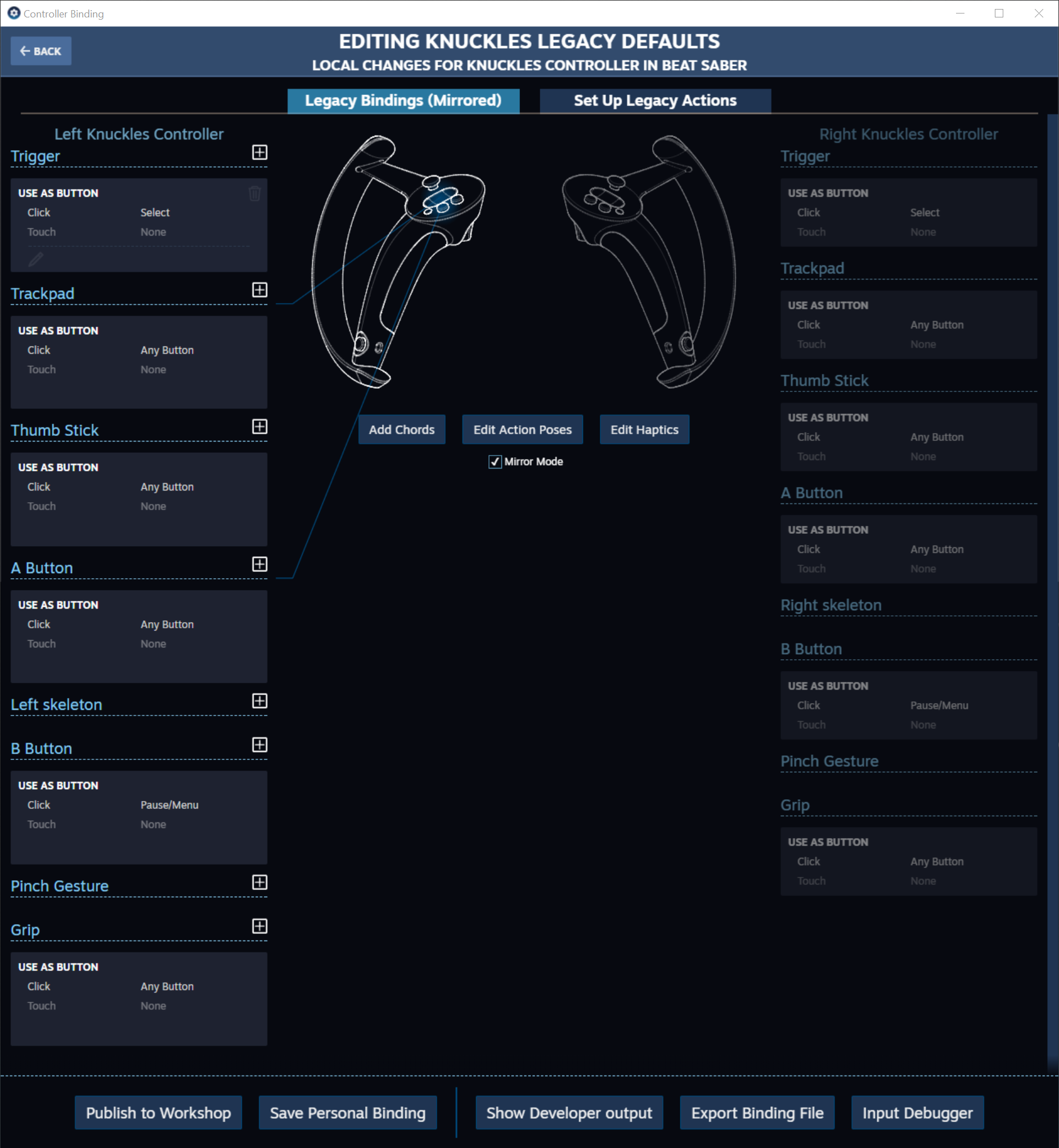This screenshot has width=1059, height=1148.
Task: Add a binding to left B Button
Action: 259,745
